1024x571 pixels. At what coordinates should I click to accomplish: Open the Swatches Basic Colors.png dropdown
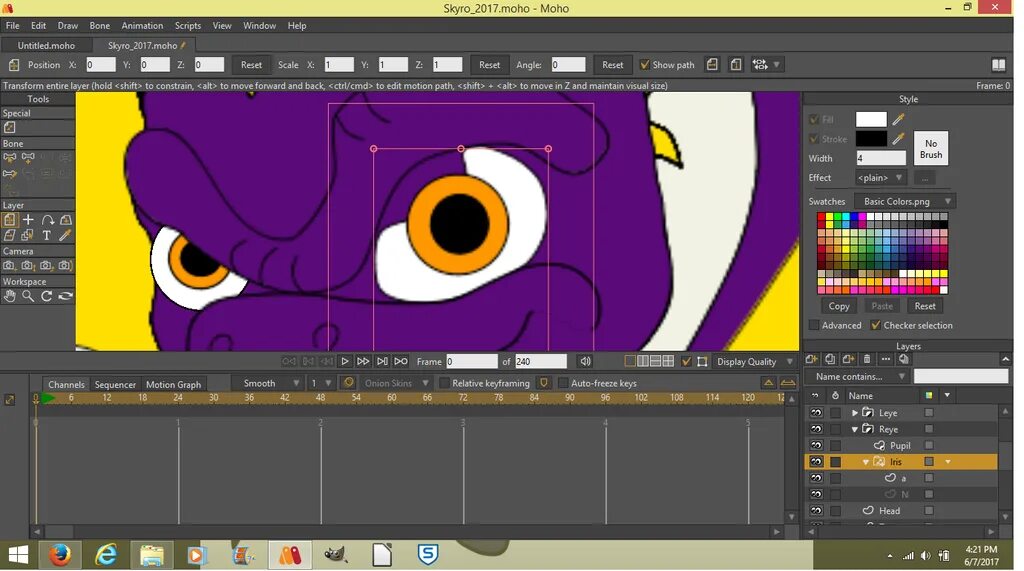point(904,201)
